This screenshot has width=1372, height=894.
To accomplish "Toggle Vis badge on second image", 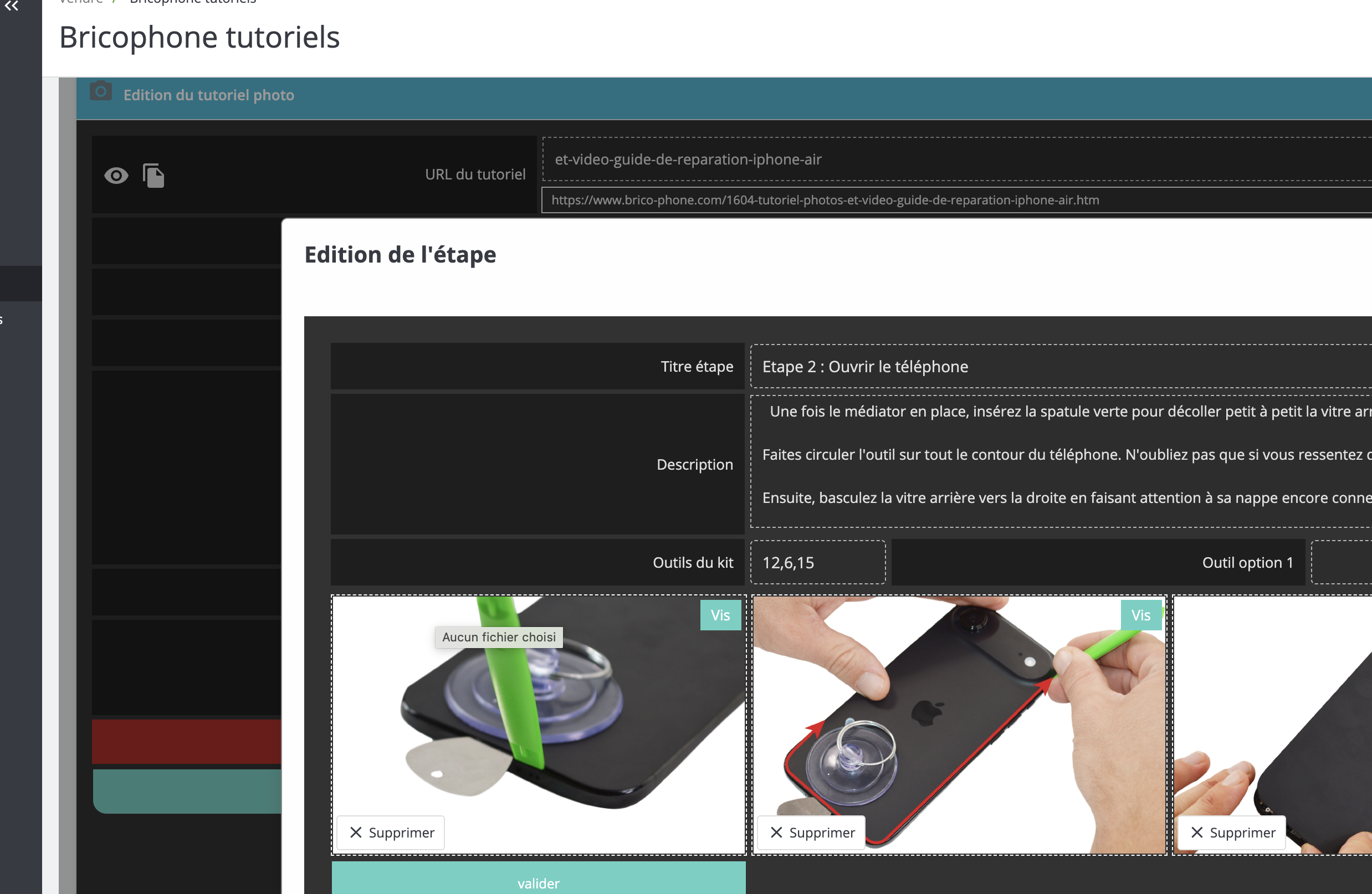I will (1140, 615).
